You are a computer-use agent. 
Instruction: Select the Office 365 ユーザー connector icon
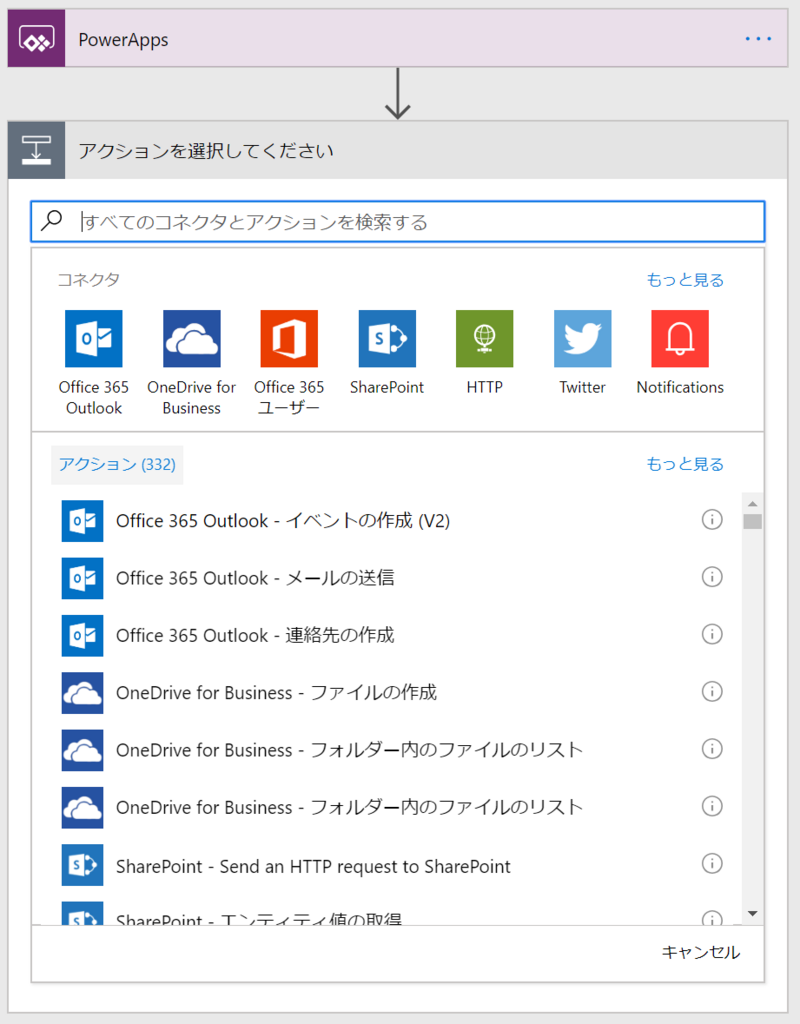coord(289,338)
